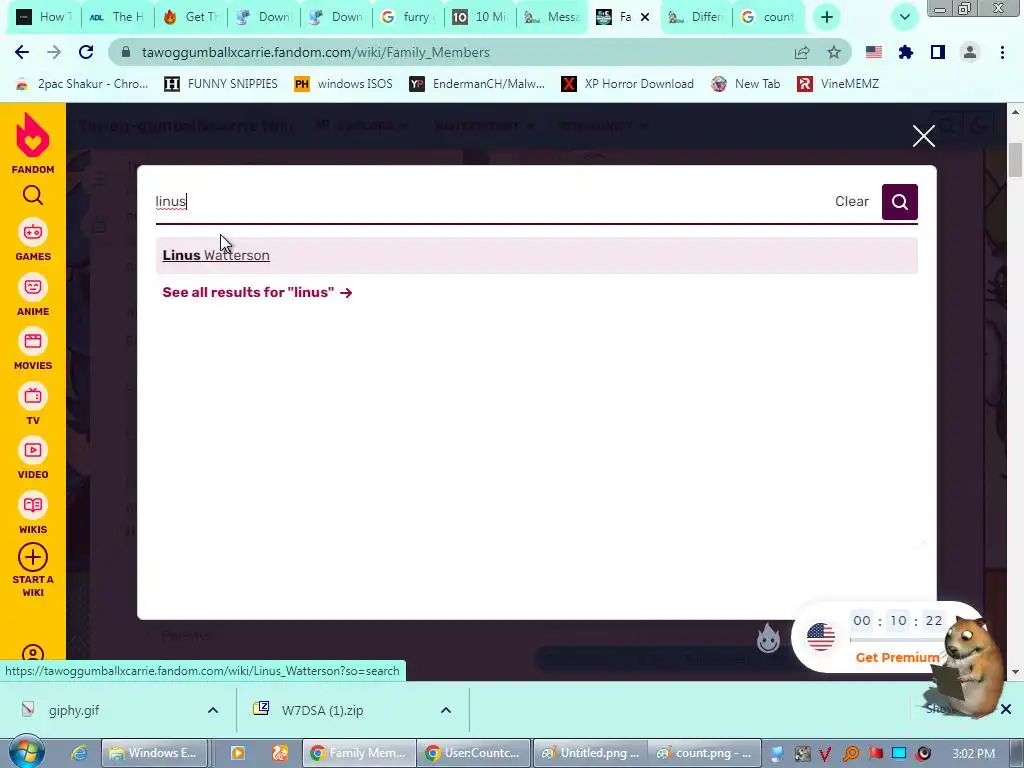Expand options for giphy.gif download
This screenshot has width=1024, height=768.
point(213,710)
